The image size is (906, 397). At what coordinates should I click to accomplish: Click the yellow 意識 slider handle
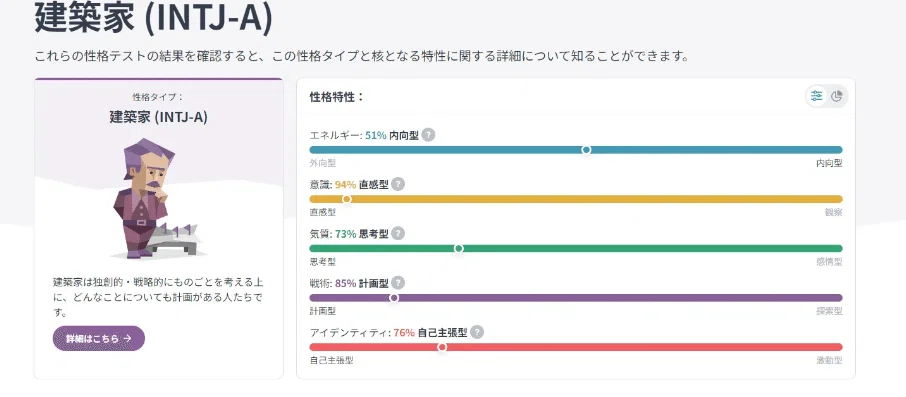coord(347,199)
